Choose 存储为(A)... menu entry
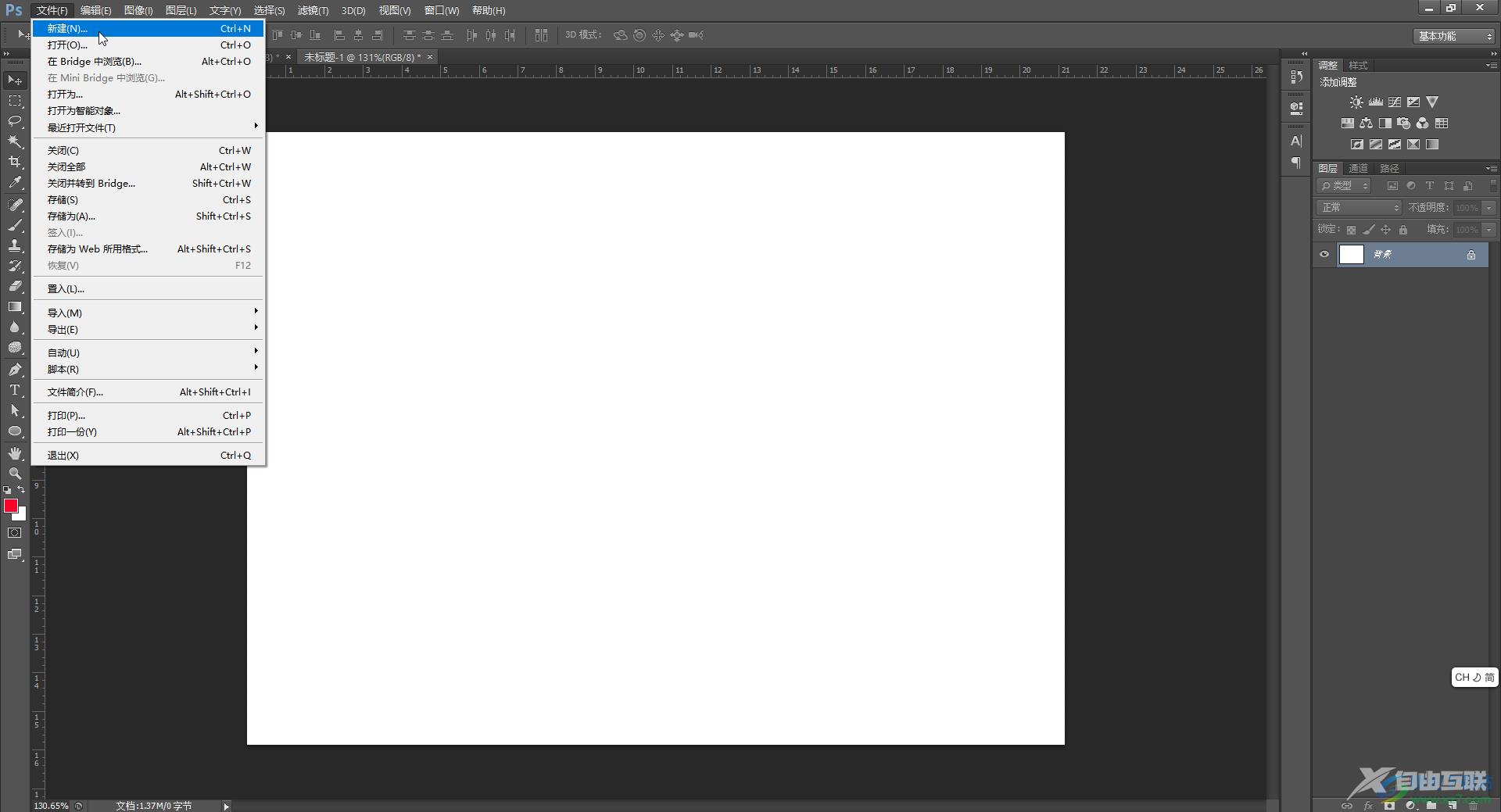Screen dimensions: 1501x812 [x=148, y=216]
